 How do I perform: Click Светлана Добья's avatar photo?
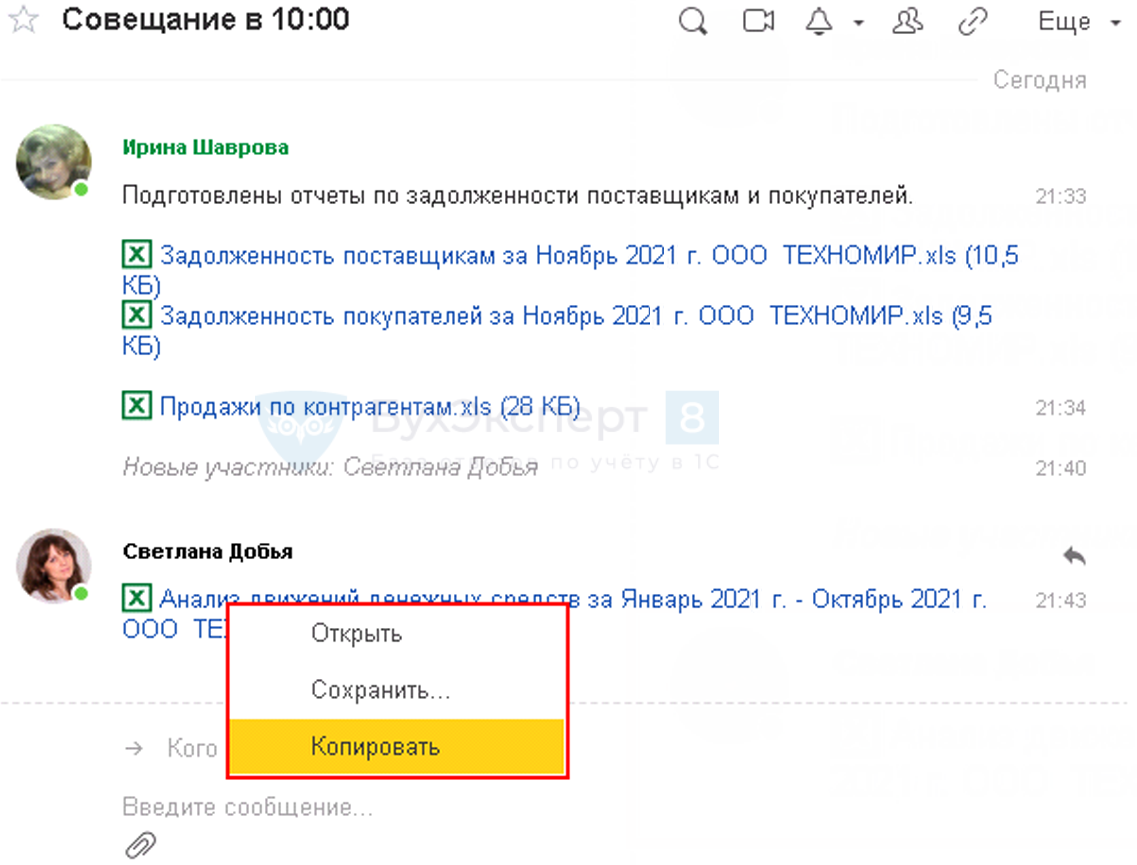coord(53,566)
